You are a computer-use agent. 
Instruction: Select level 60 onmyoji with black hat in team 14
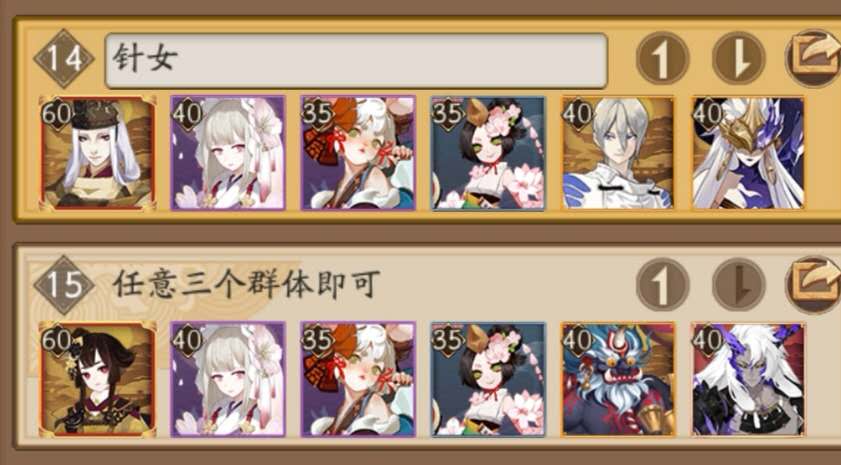click(x=98, y=153)
